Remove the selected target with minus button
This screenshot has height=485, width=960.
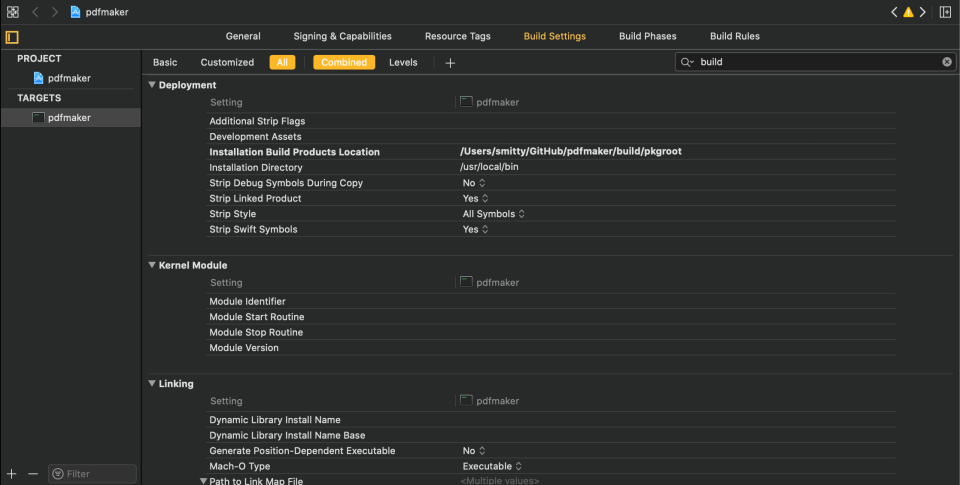click(32, 473)
